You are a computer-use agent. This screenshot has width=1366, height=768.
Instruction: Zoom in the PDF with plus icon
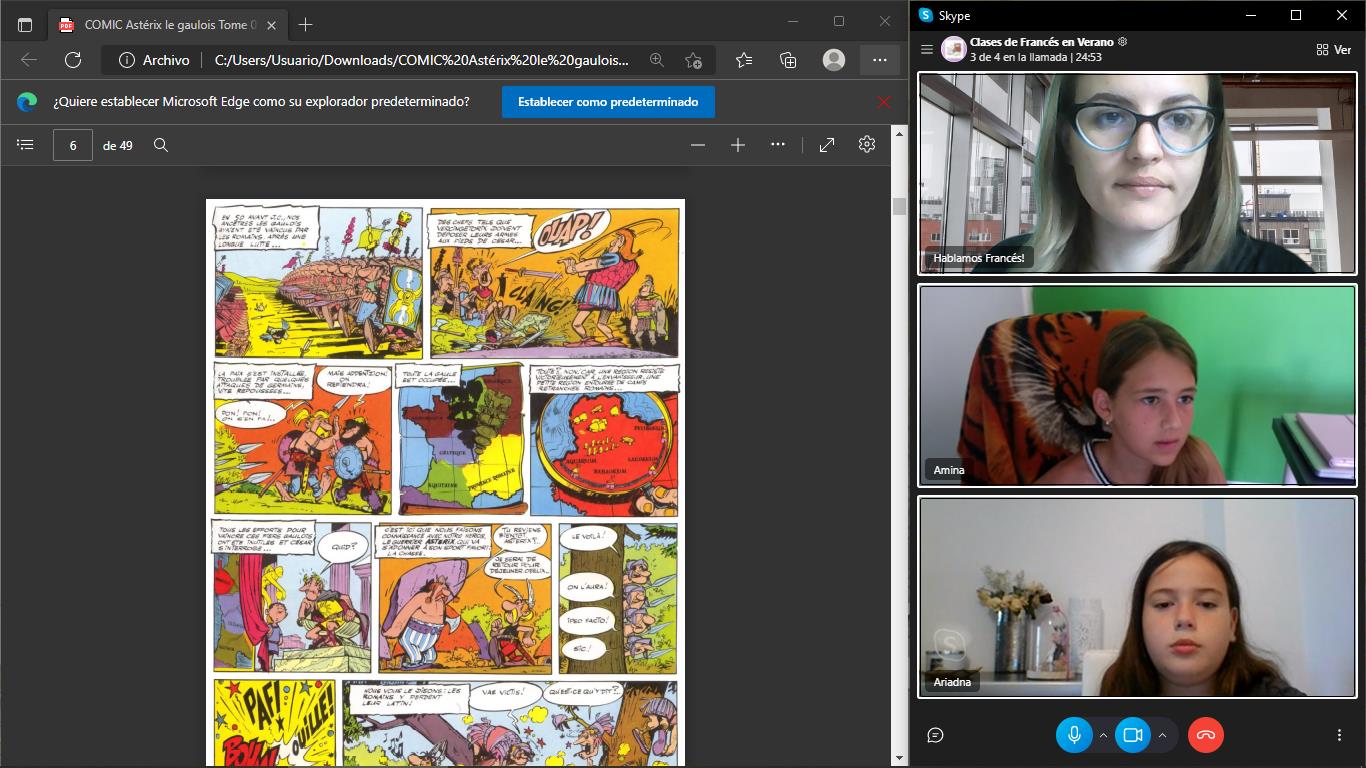point(738,145)
